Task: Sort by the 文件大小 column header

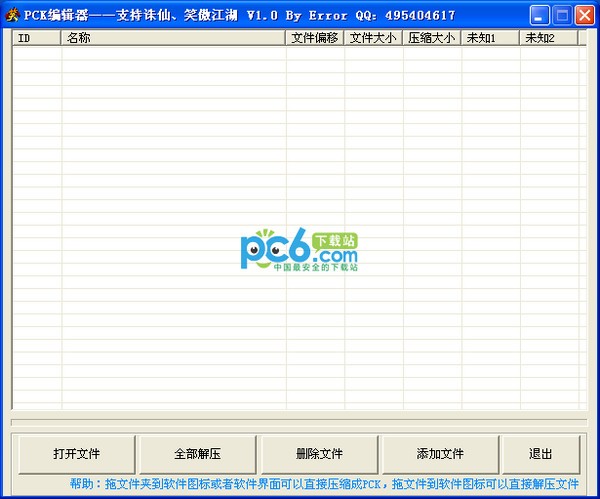Action: click(x=373, y=38)
